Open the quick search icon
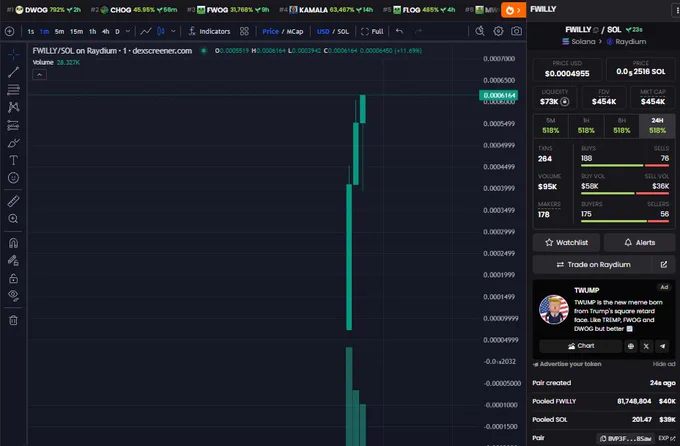This screenshot has height=446, width=680. click(x=480, y=31)
